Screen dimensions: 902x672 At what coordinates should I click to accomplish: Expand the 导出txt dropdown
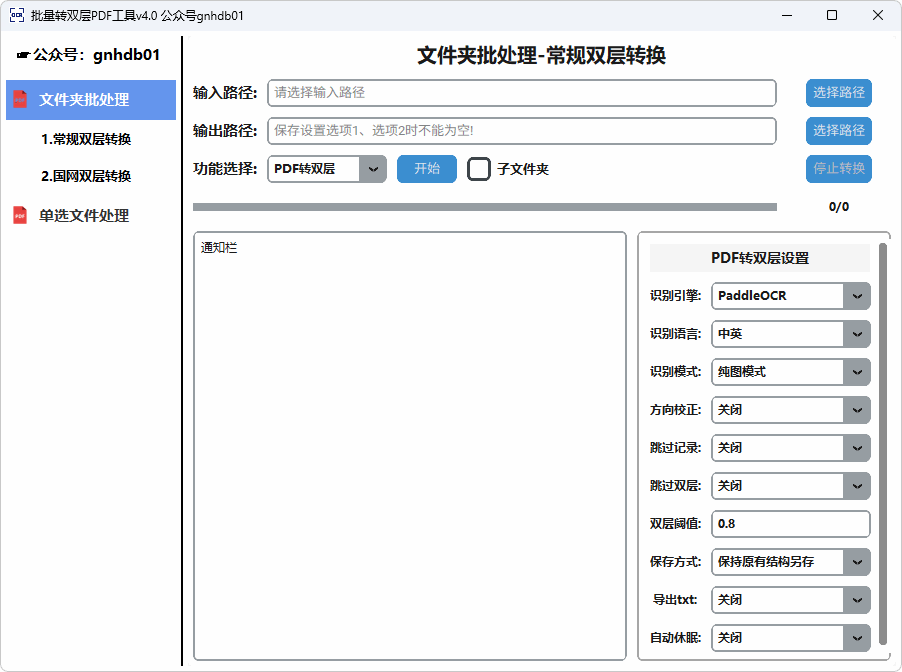790,600
